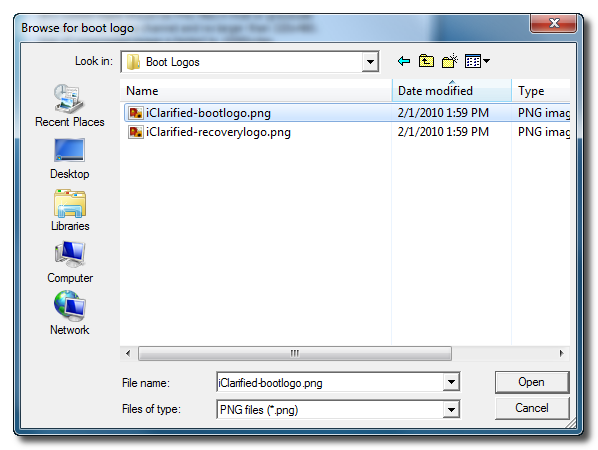Expand the File name dropdown arrow

[x=451, y=382]
